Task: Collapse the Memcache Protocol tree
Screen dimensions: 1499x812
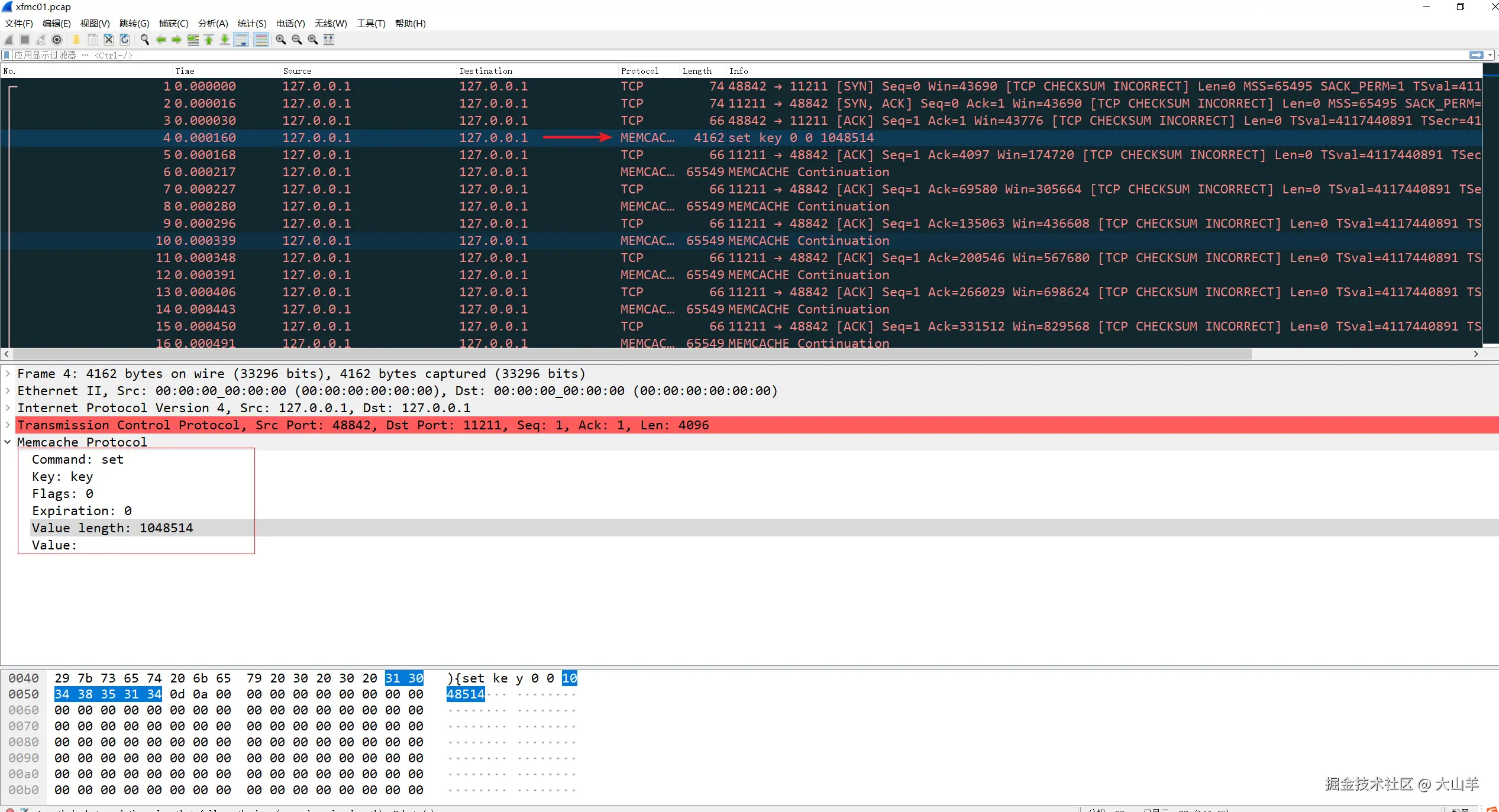Action: pyautogui.click(x=8, y=442)
